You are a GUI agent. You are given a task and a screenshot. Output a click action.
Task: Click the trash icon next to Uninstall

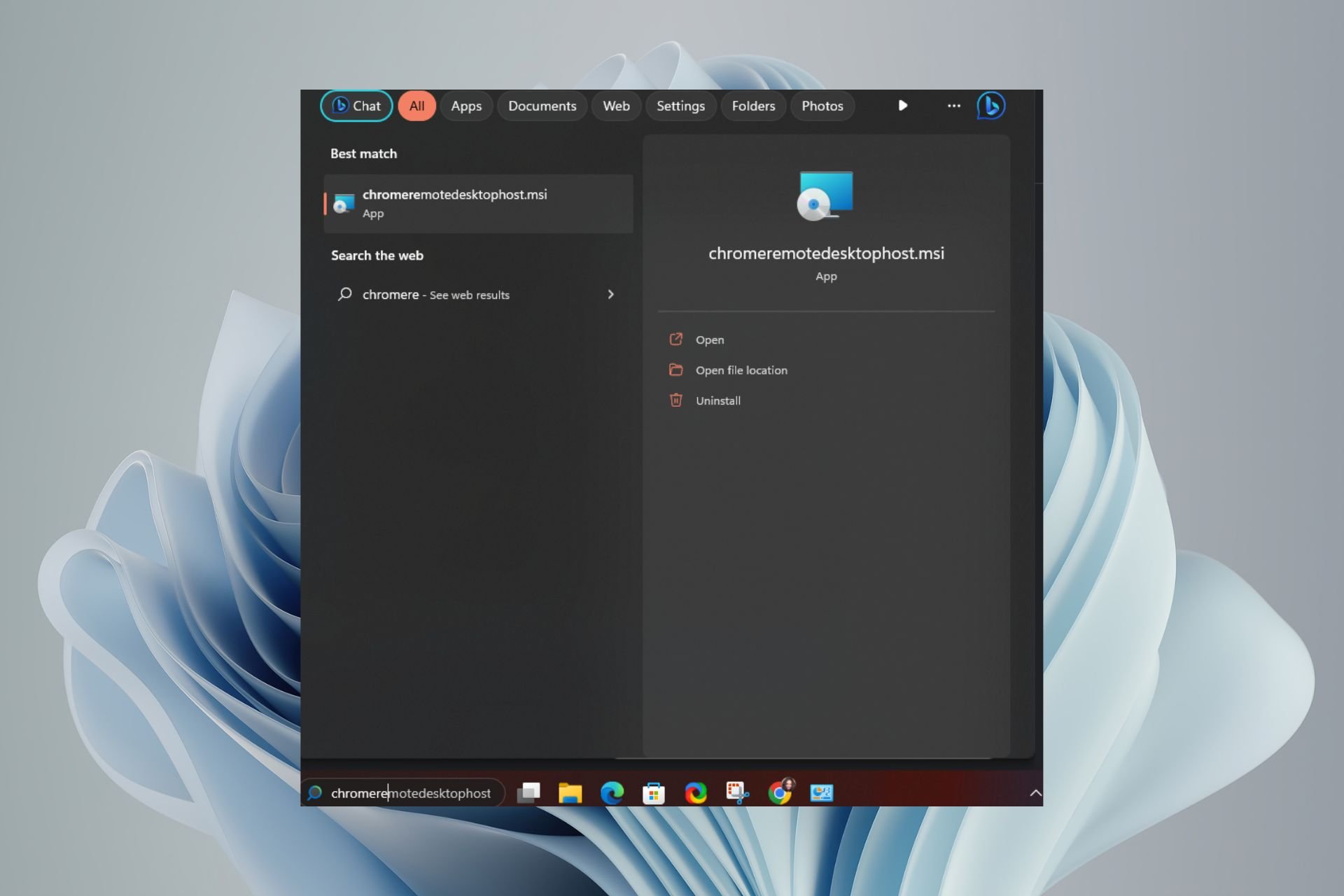[675, 400]
